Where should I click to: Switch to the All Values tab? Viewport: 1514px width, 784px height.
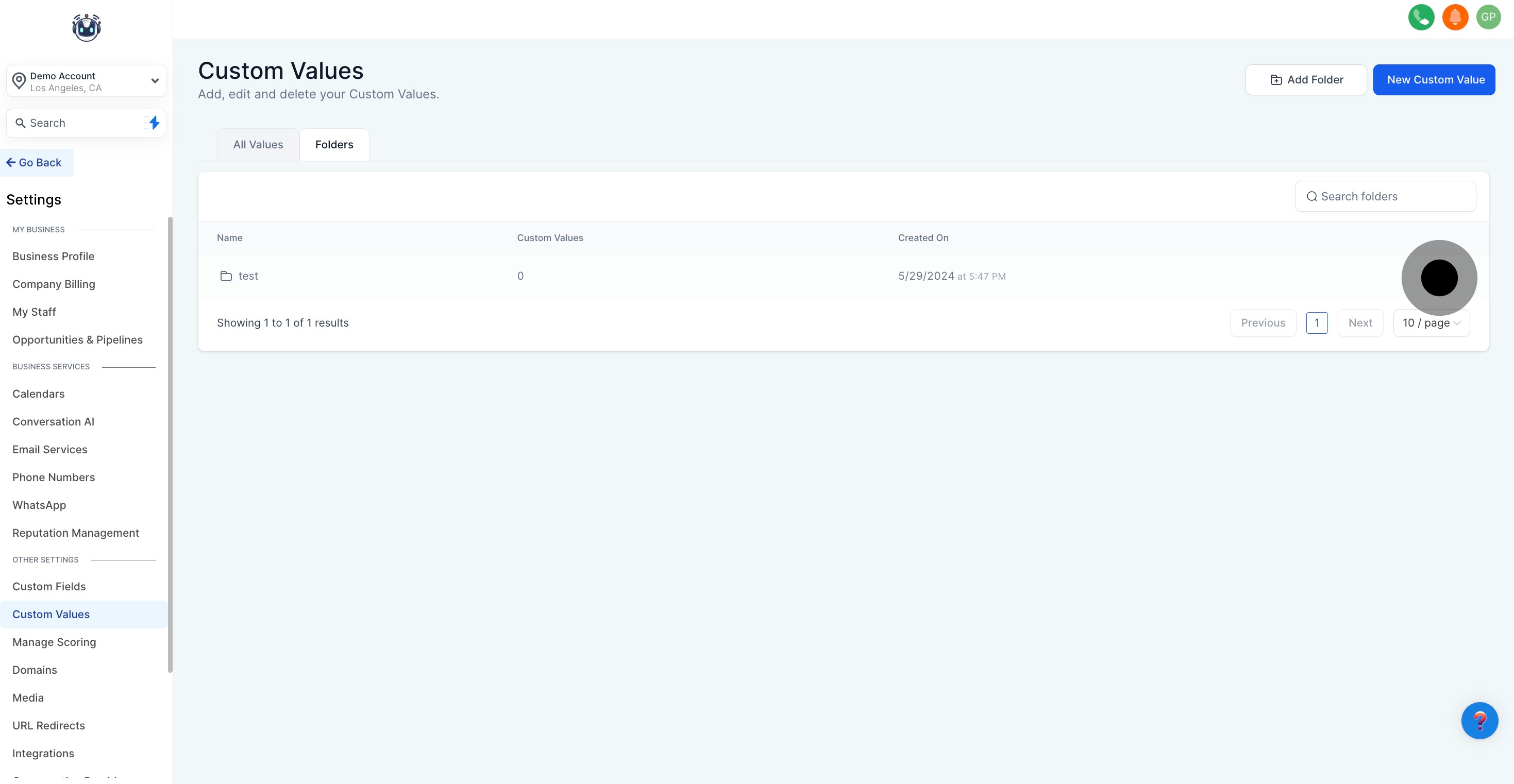pos(258,145)
